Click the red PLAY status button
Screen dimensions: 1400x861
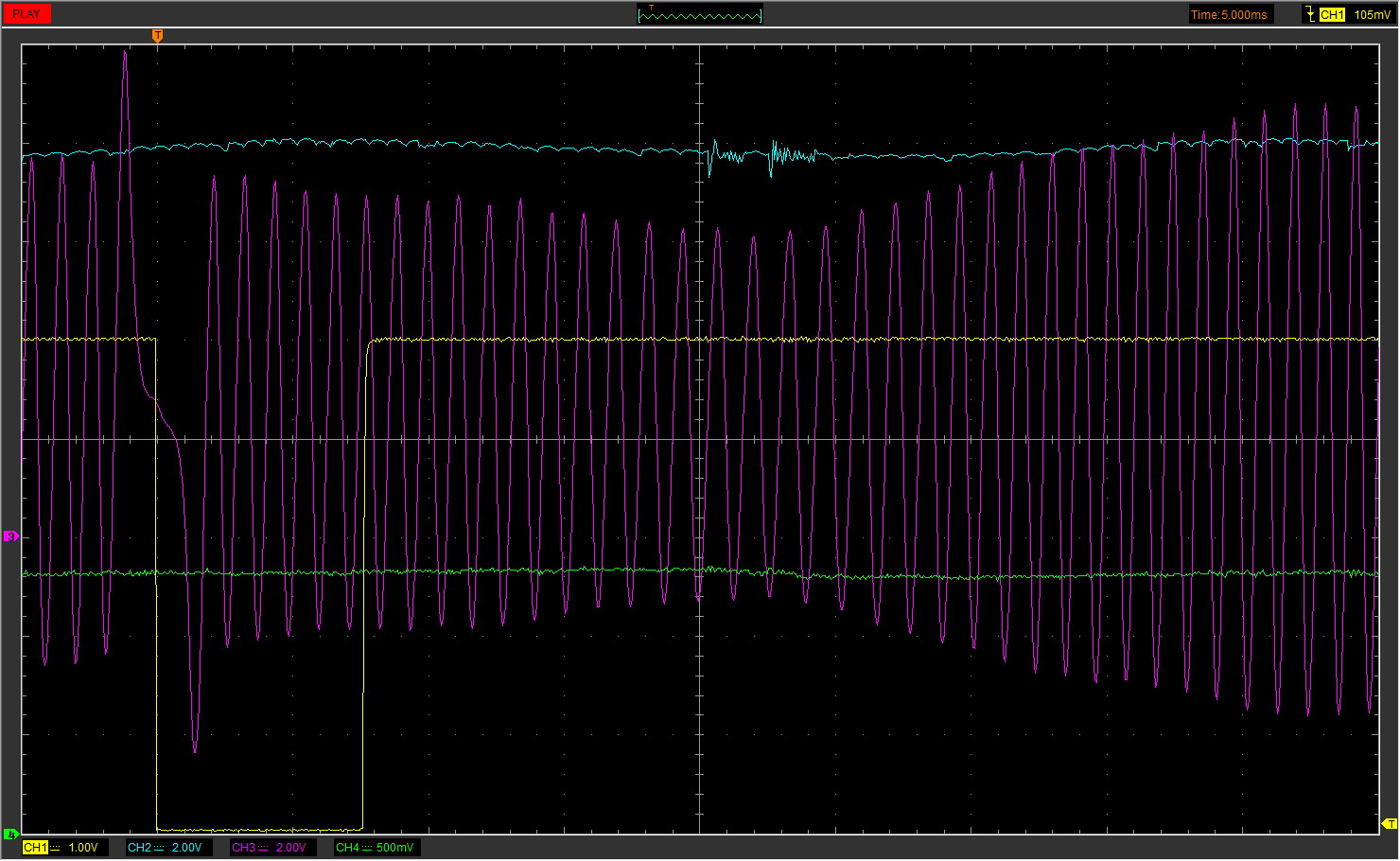[26, 14]
